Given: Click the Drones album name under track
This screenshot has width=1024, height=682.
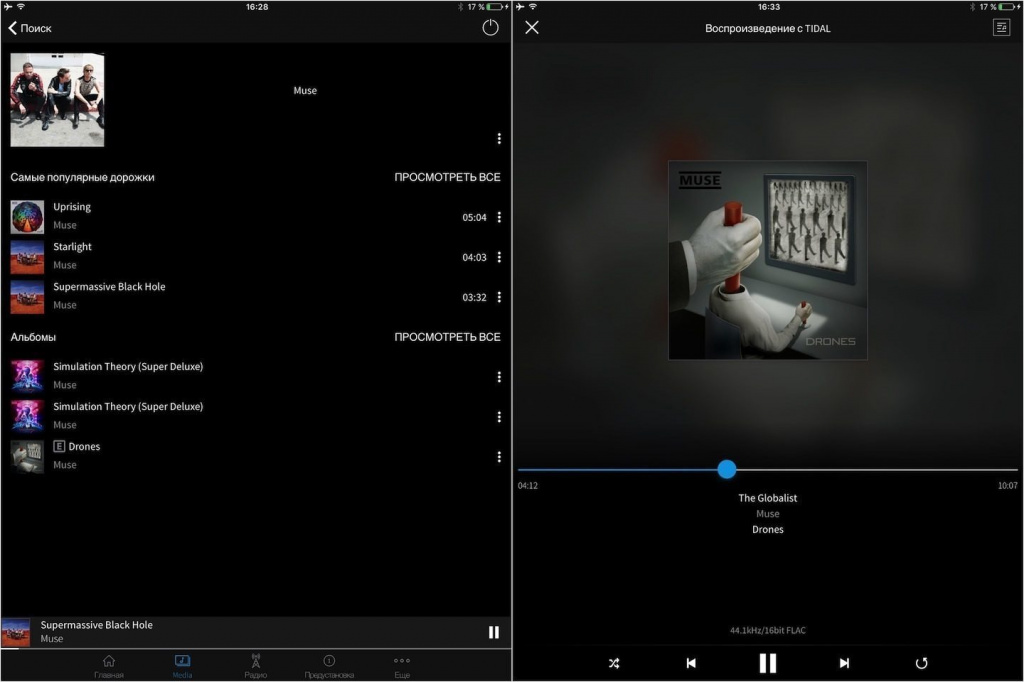Looking at the screenshot, I should 768,529.
